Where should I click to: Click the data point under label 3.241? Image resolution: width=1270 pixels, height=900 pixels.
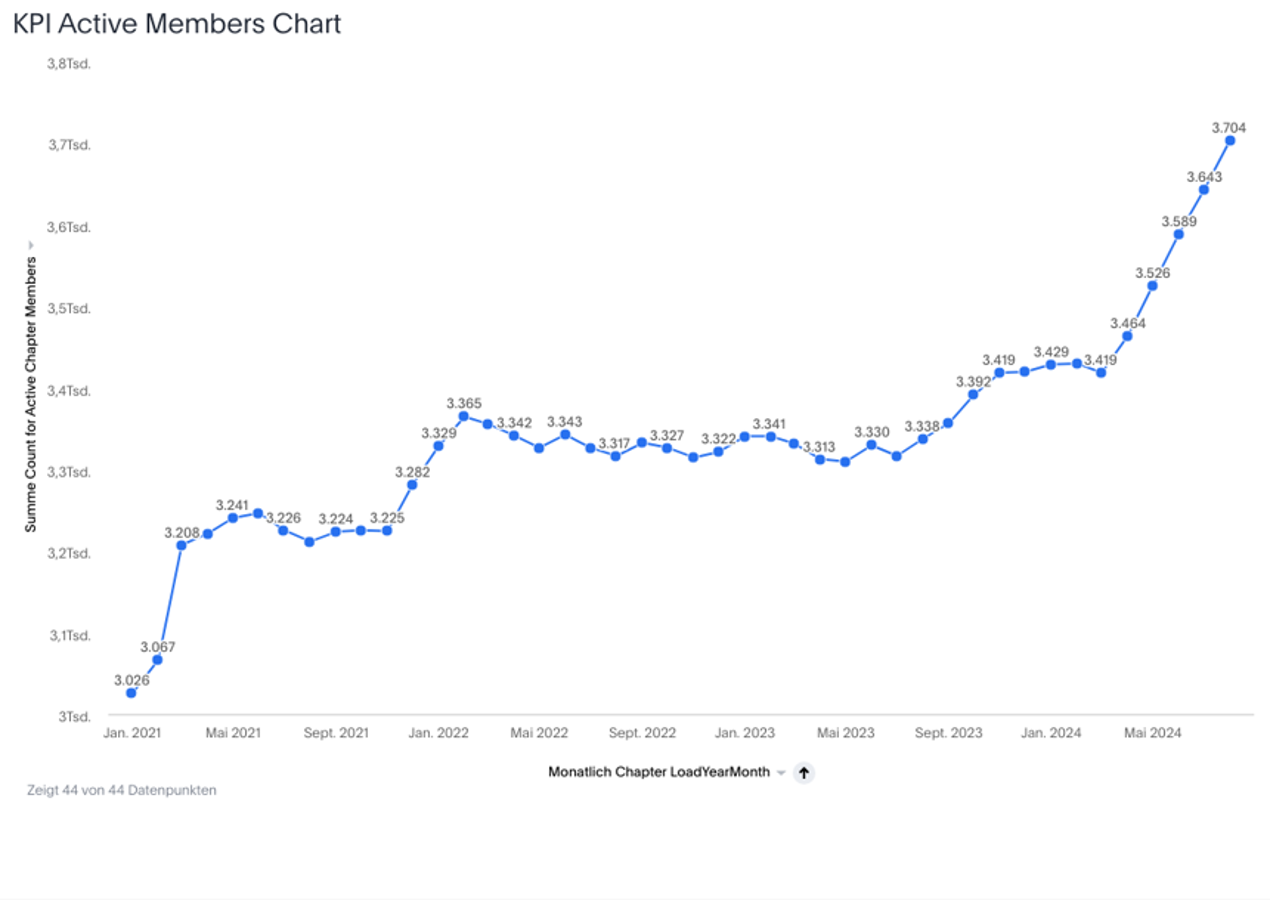tap(233, 518)
